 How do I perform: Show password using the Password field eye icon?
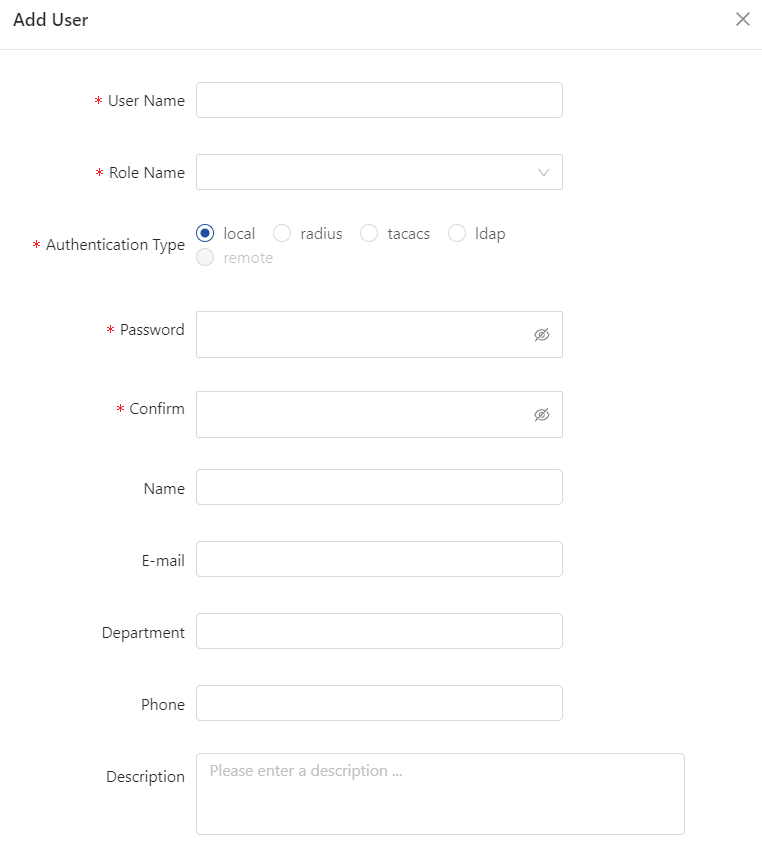tap(542, 335)
